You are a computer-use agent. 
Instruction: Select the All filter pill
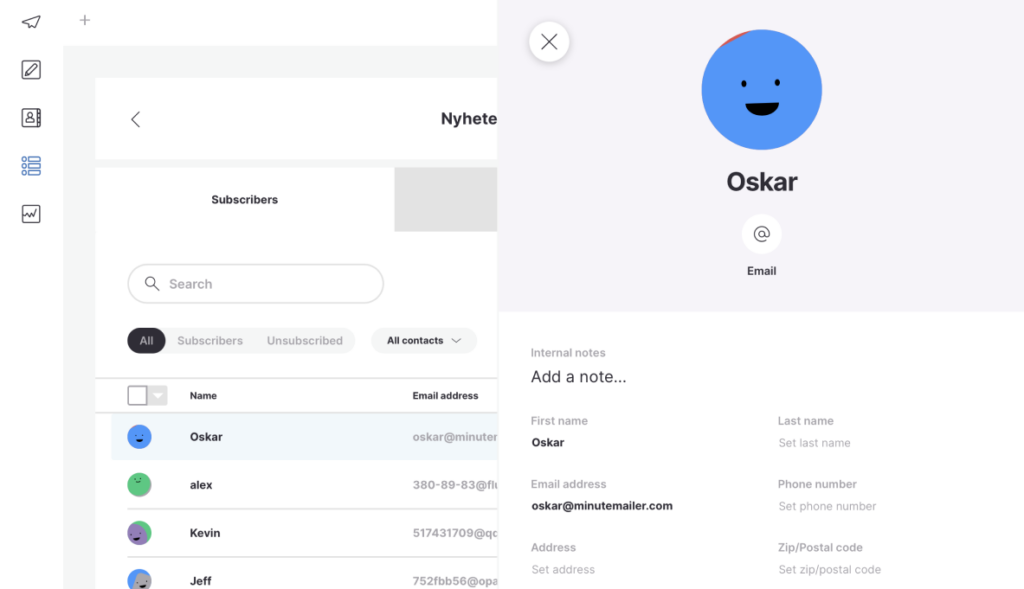(x=146, y=340)
